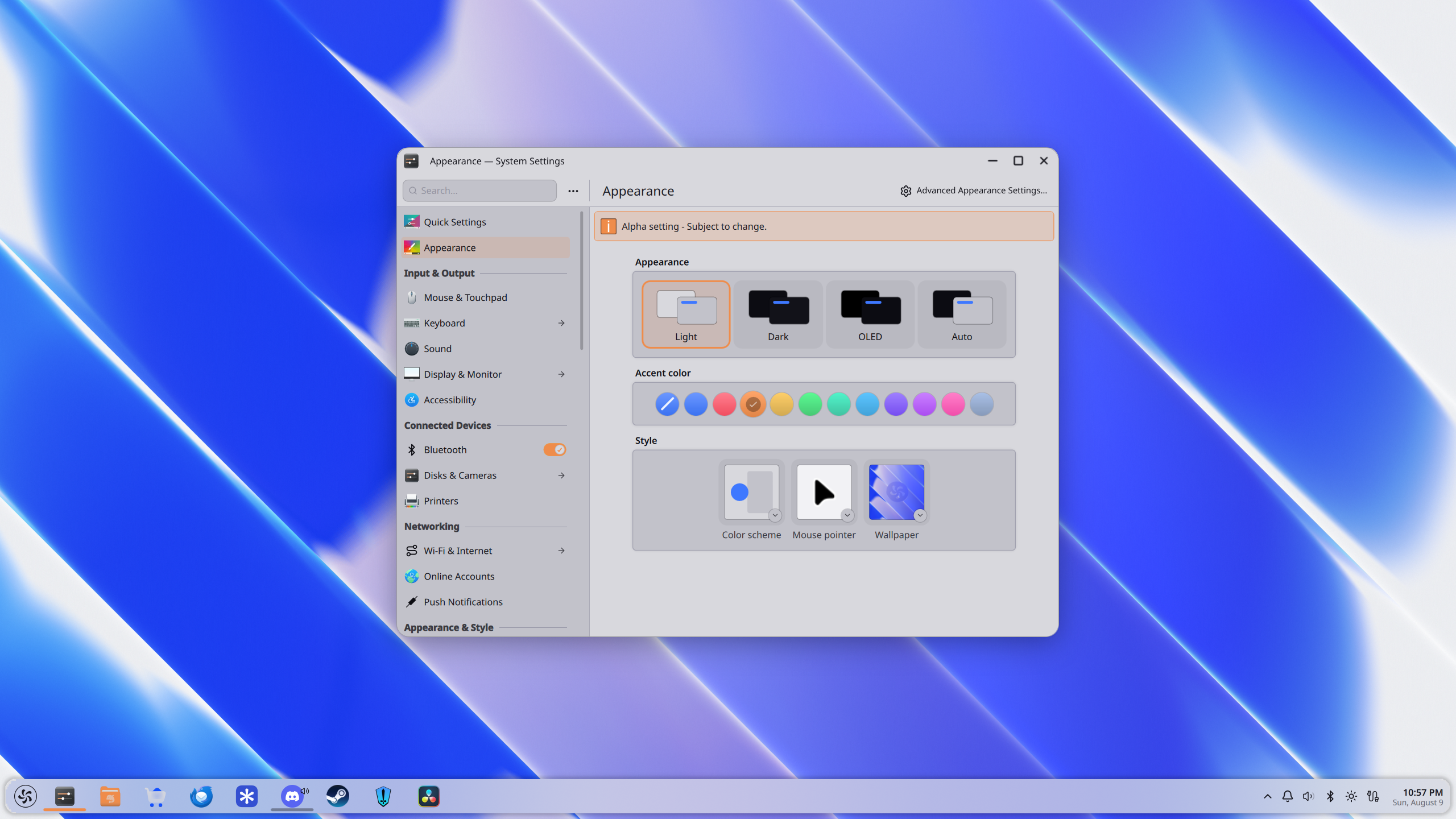The height and width of the screenshot is (819, 1456).
Task: Pick the slashed blue default accent color
Action: 667,404
